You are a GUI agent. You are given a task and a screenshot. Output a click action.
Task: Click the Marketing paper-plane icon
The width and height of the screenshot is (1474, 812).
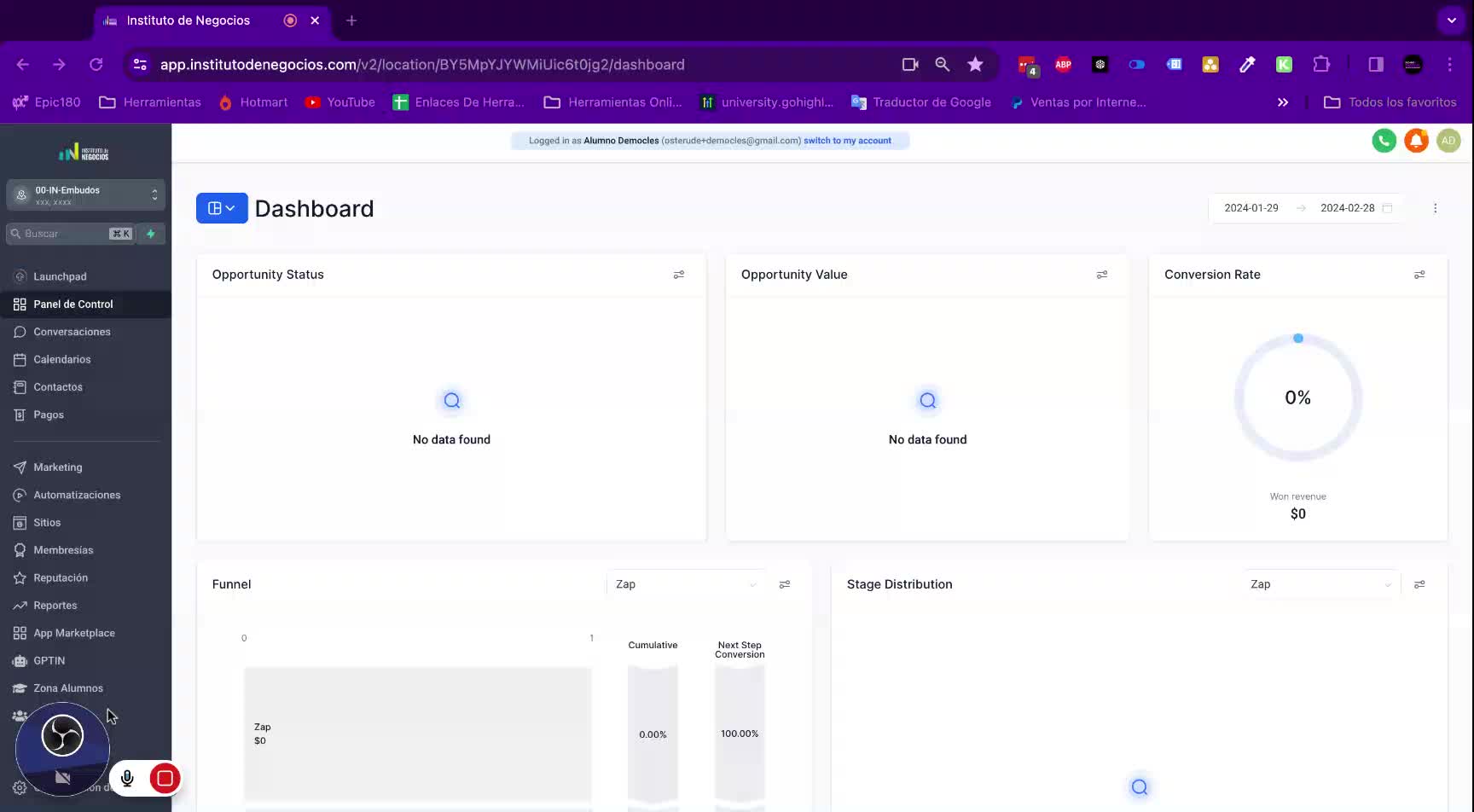tap(20, 467)
